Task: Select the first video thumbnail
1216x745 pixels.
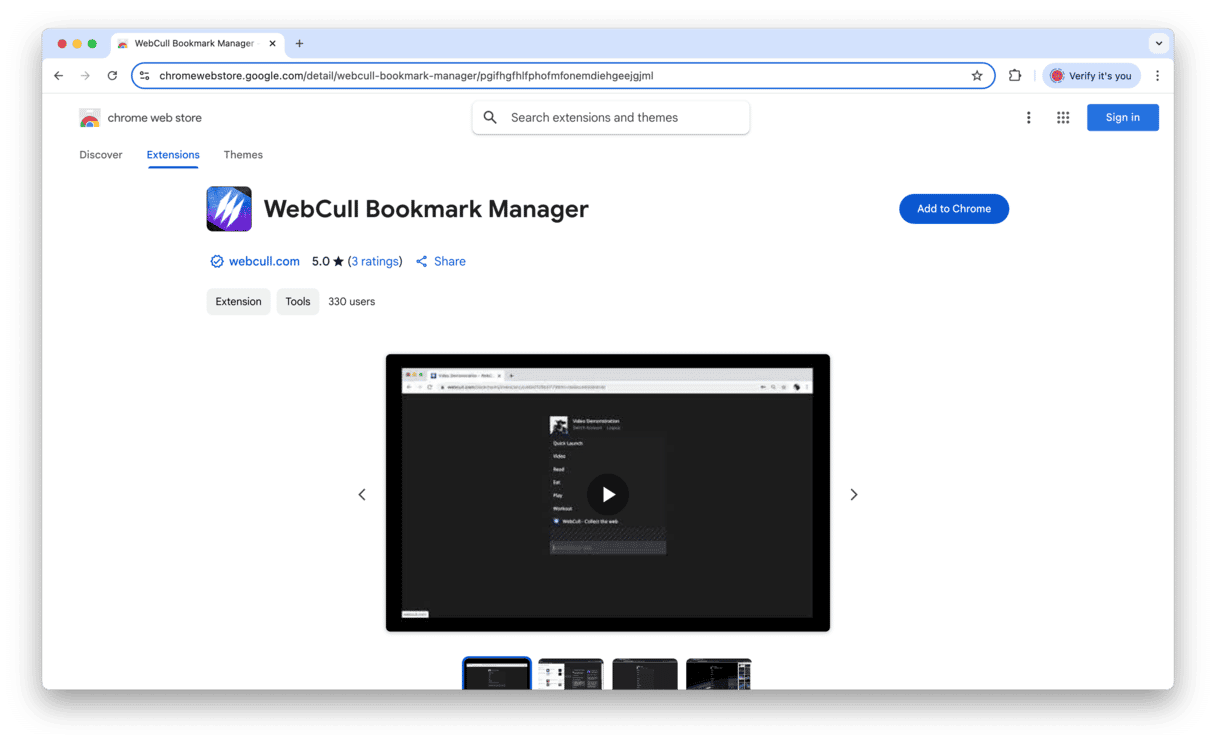Action: point(497,674)
